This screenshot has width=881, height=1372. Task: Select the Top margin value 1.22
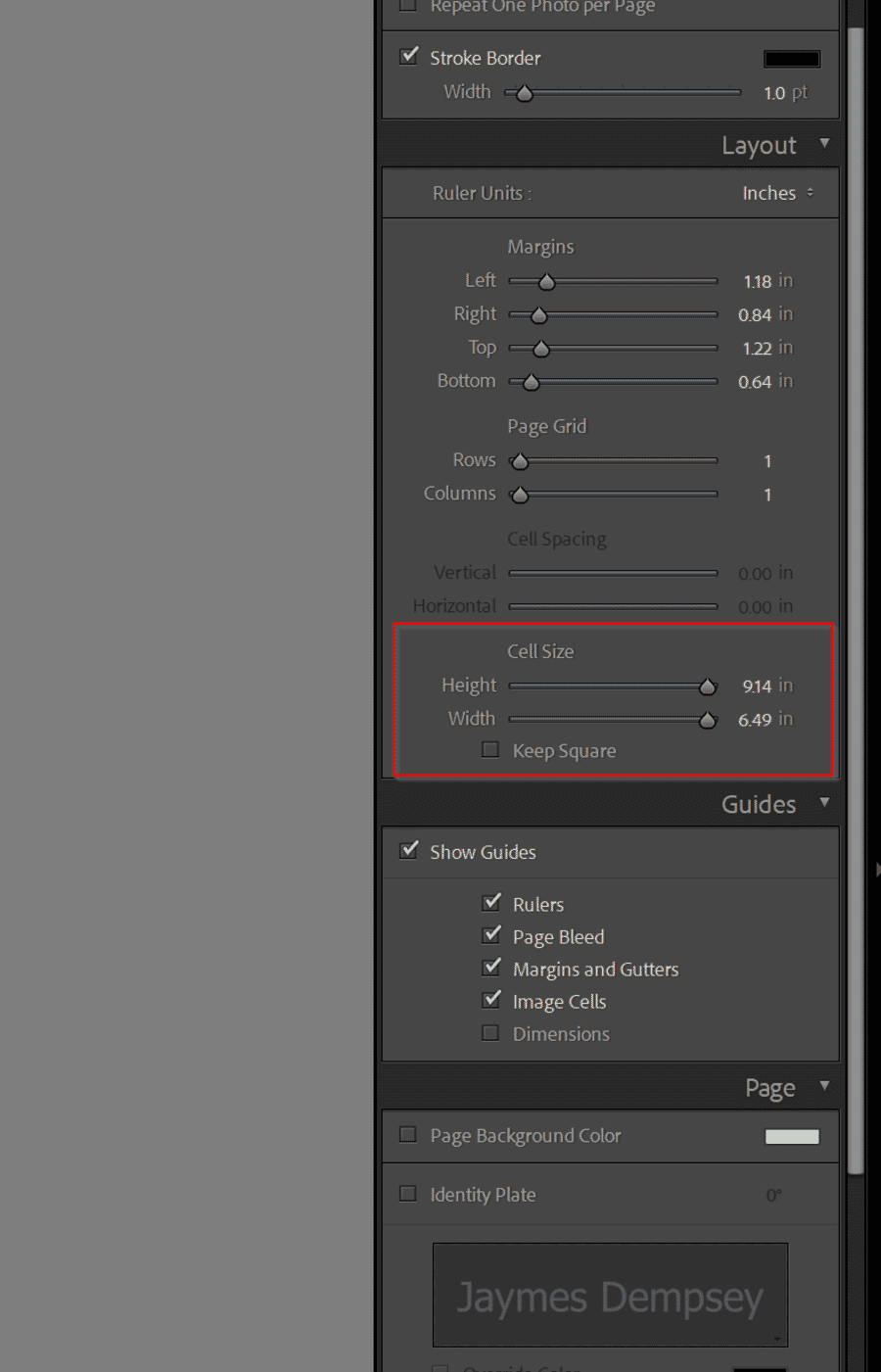[x=757, y=349]
